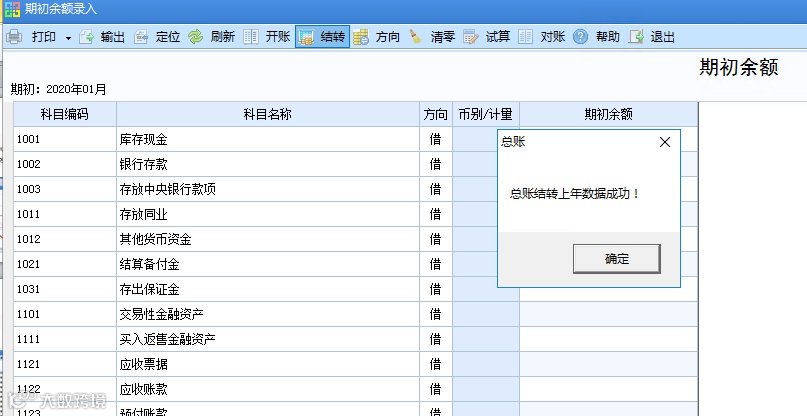Click the 帮助 toolbar label
Image resolution: width=807 pixels, height=416 pixels.
(607, 37)
